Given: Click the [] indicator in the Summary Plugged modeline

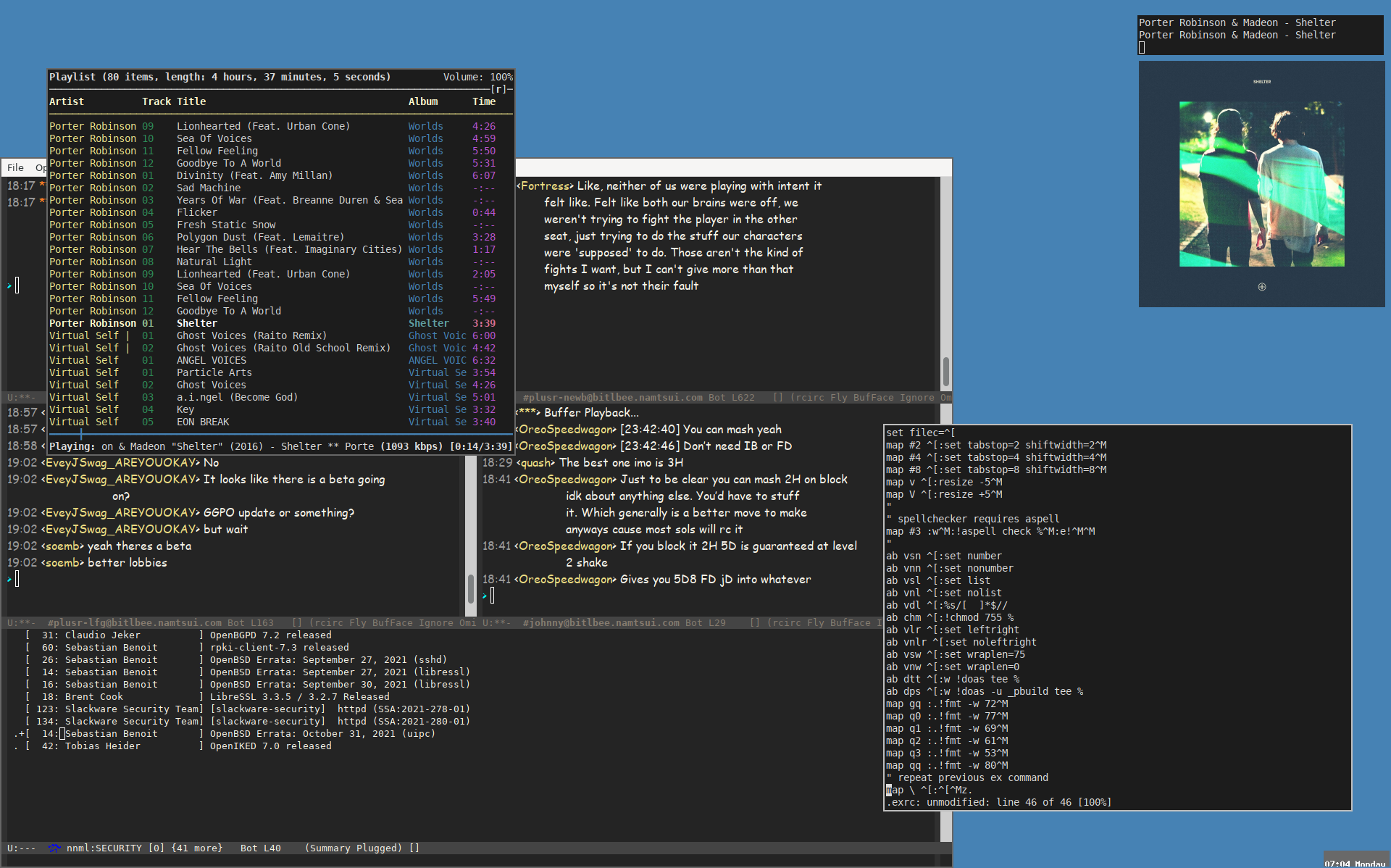Looking at the screenshot, I should click(414, 848).
